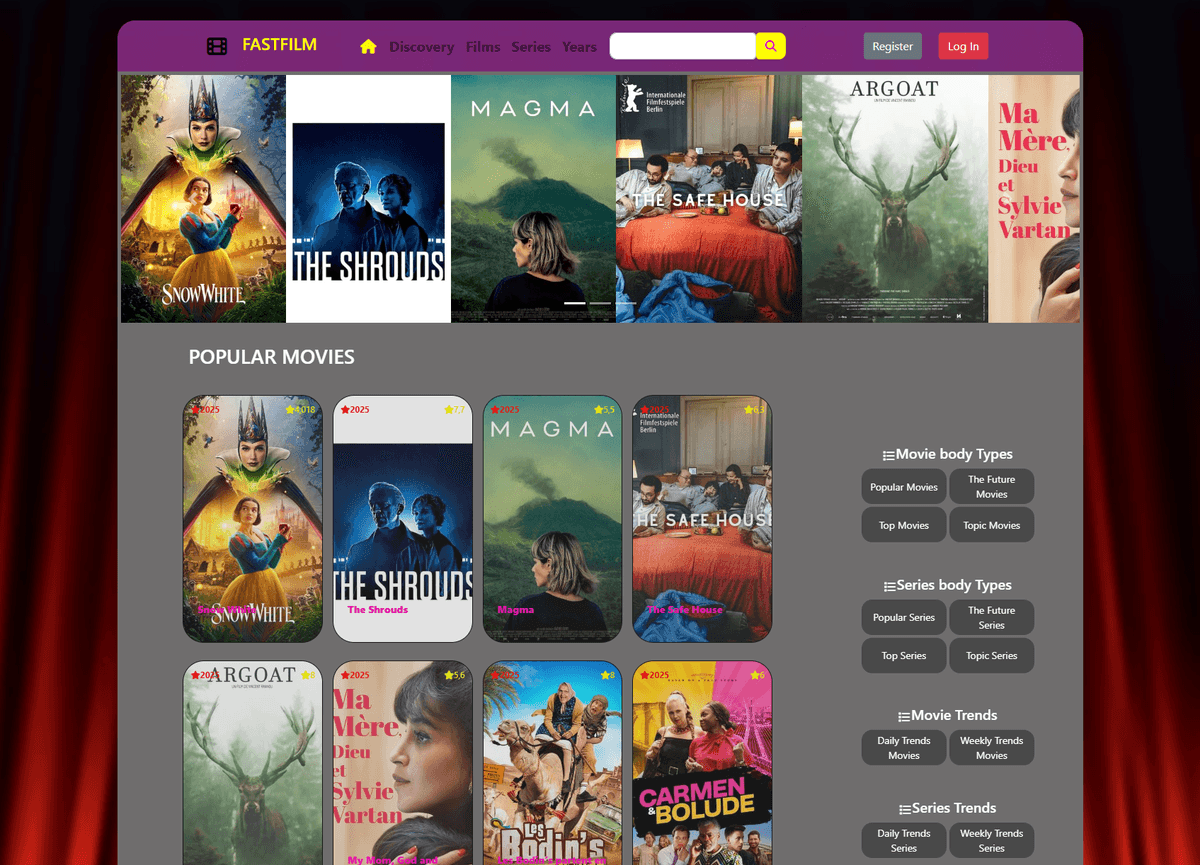This screenshot has height=865, width=1200.
Task: Go to the Home icon in navbar
Action: (x=368, y=46)
